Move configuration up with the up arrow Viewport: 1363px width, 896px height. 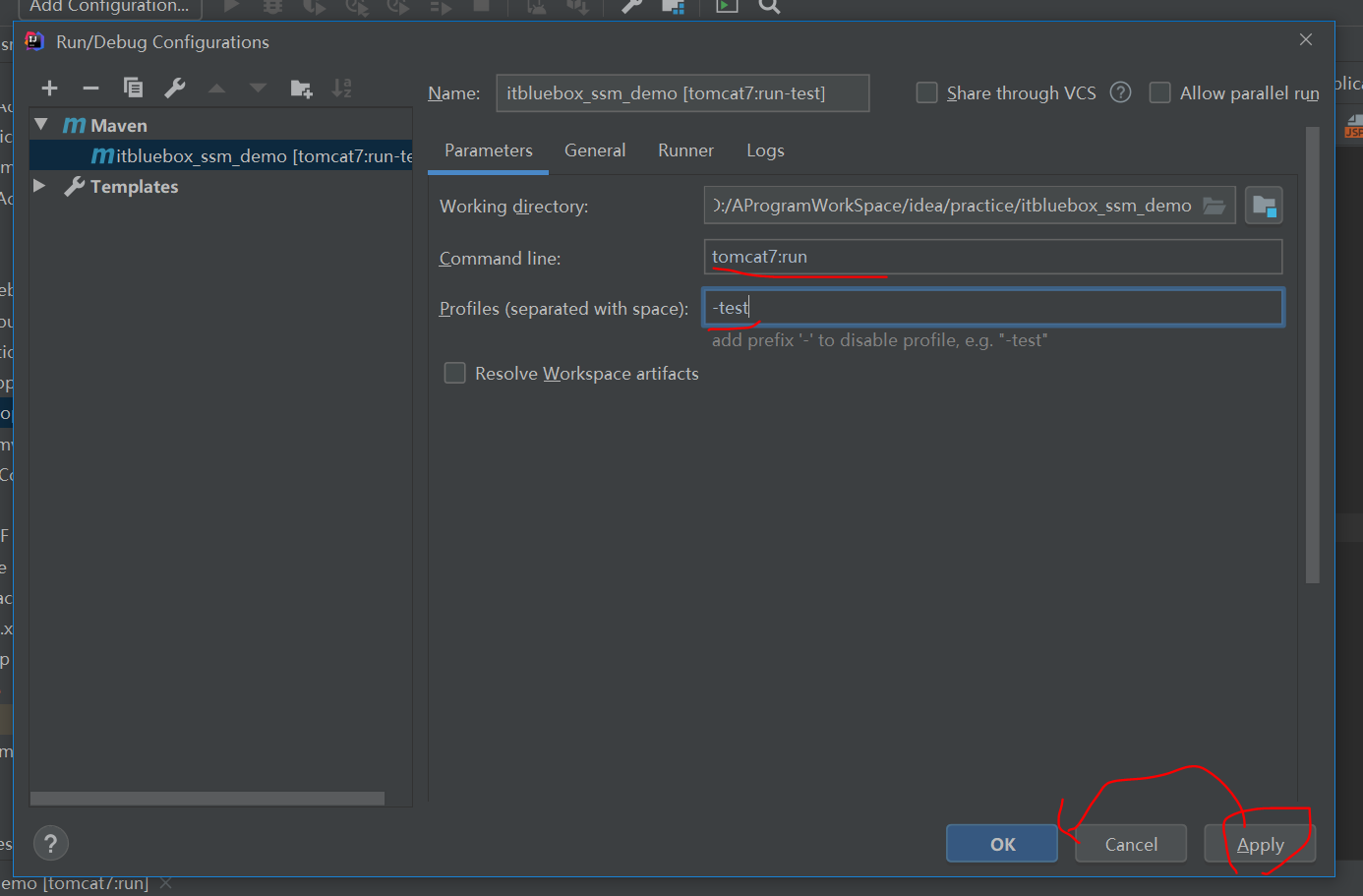(x=217, y=89)
